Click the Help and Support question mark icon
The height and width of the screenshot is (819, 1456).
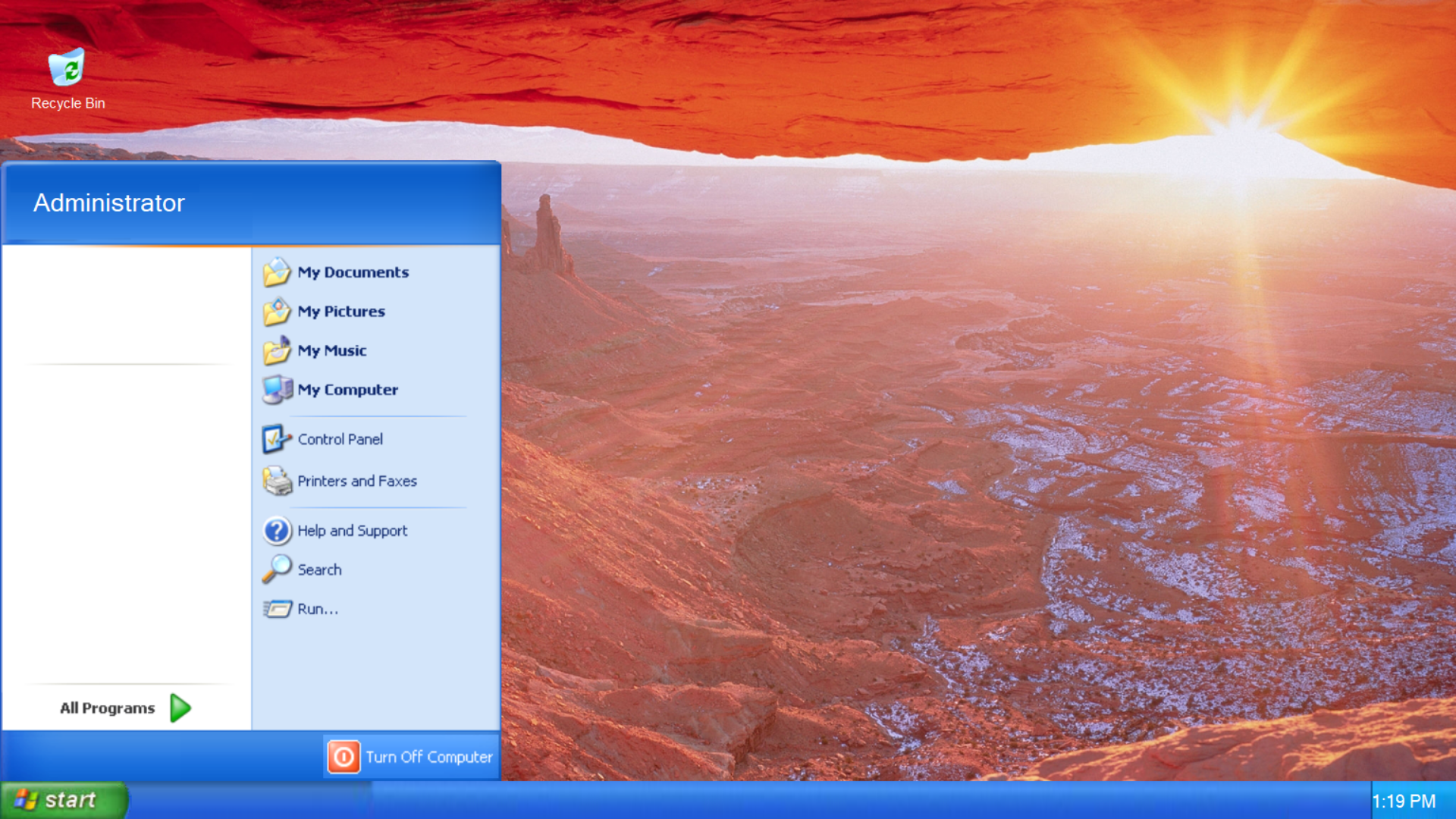[x=277, y=531]
